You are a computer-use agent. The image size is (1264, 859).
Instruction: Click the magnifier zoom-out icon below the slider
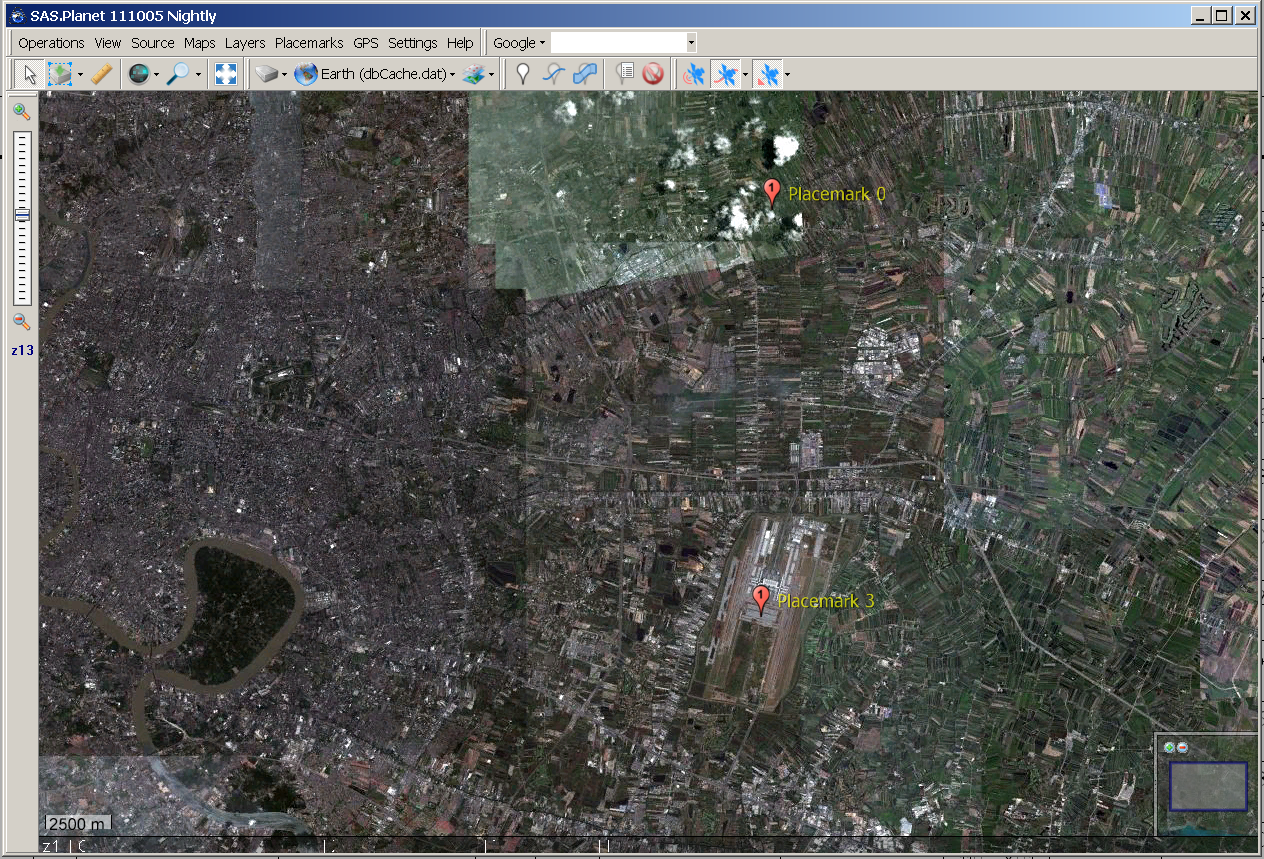click(21, 322)
